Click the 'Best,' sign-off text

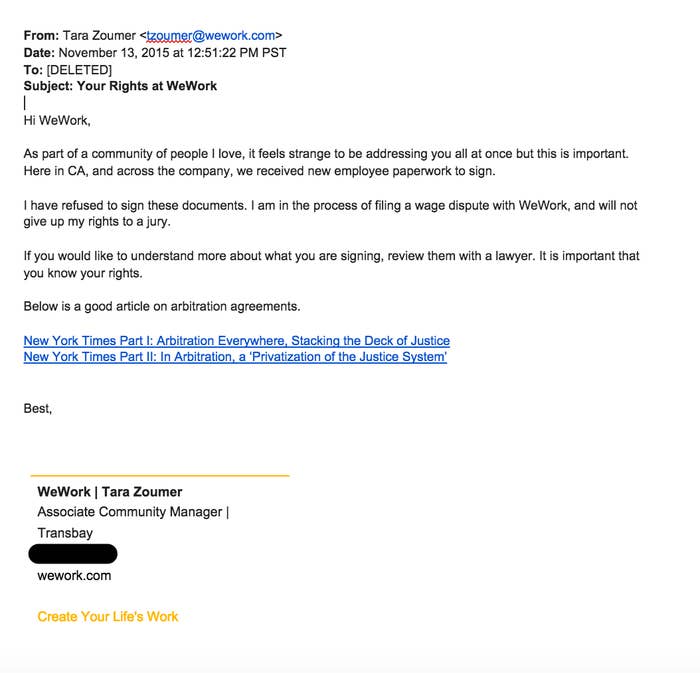click(38, 409)
